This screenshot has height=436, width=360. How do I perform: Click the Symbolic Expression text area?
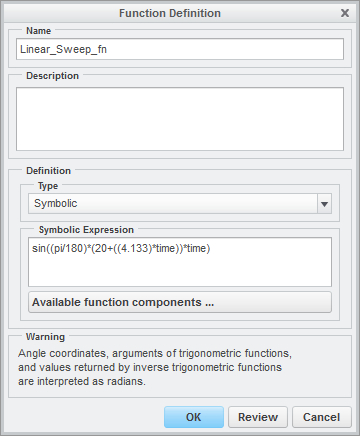(180, 262)
